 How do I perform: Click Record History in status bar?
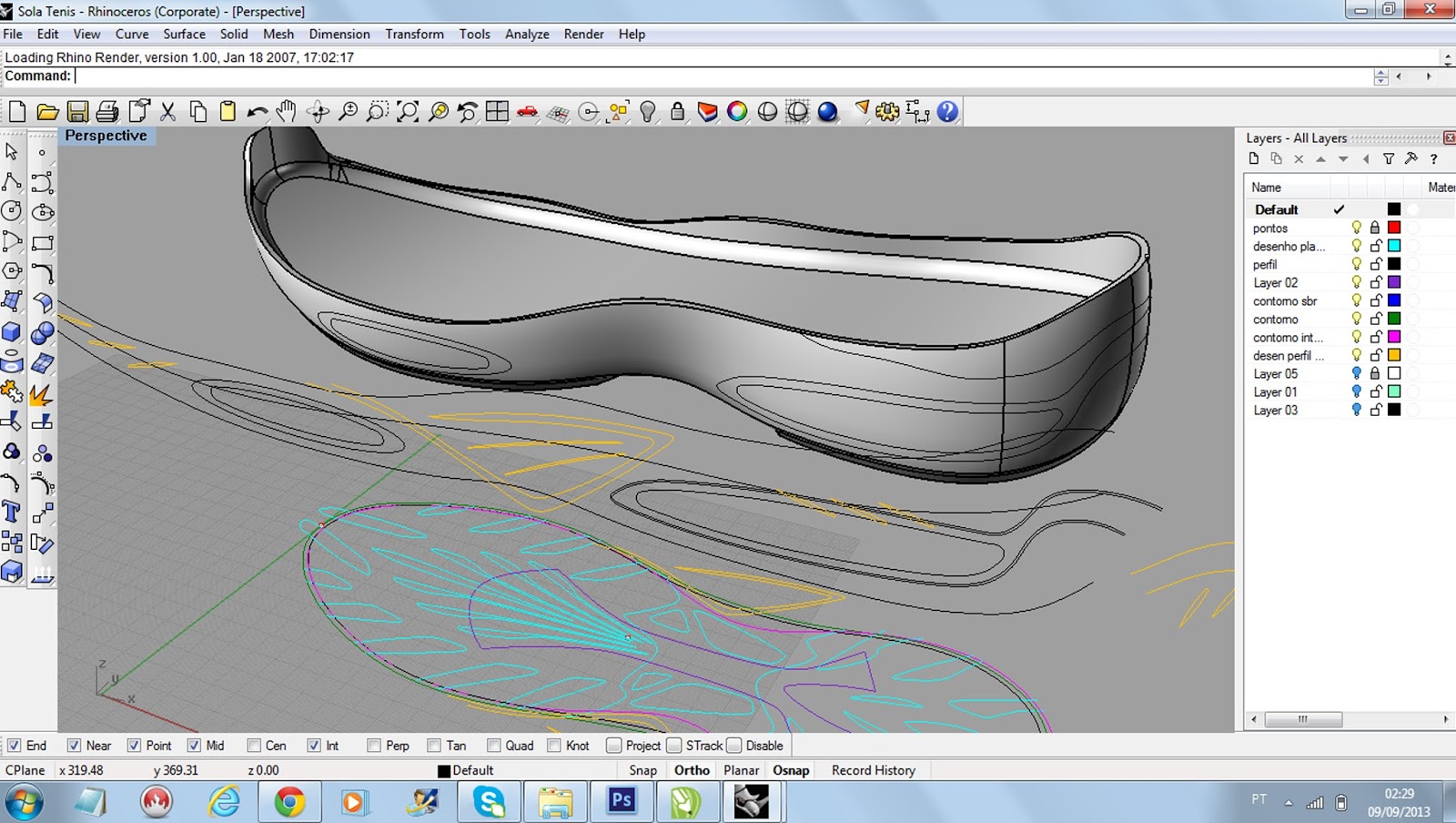click(x=874, y=770)
